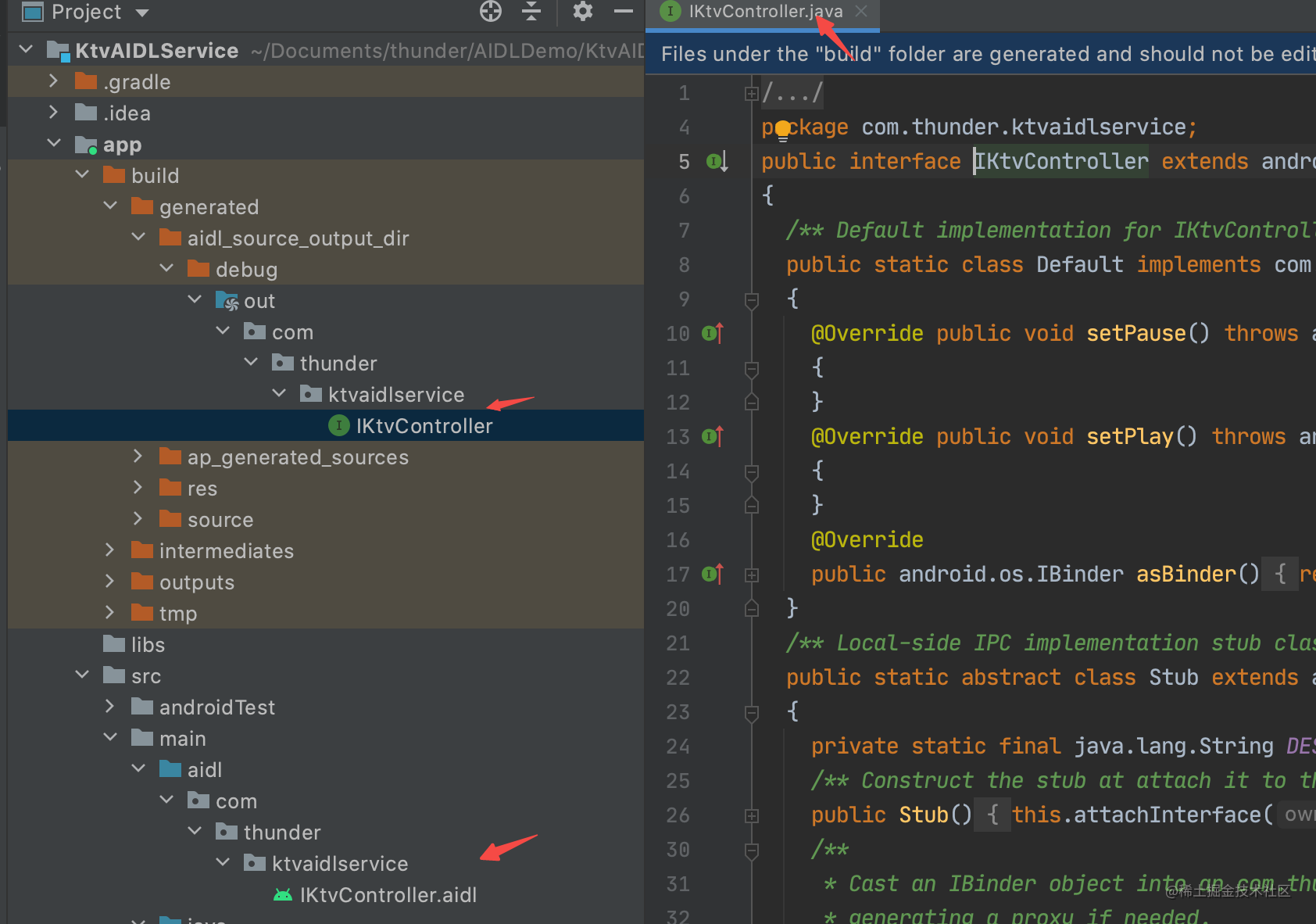Screen dimensions: 1316x924
Task: Click the setPlay method name
Action: pos(1130,436)
